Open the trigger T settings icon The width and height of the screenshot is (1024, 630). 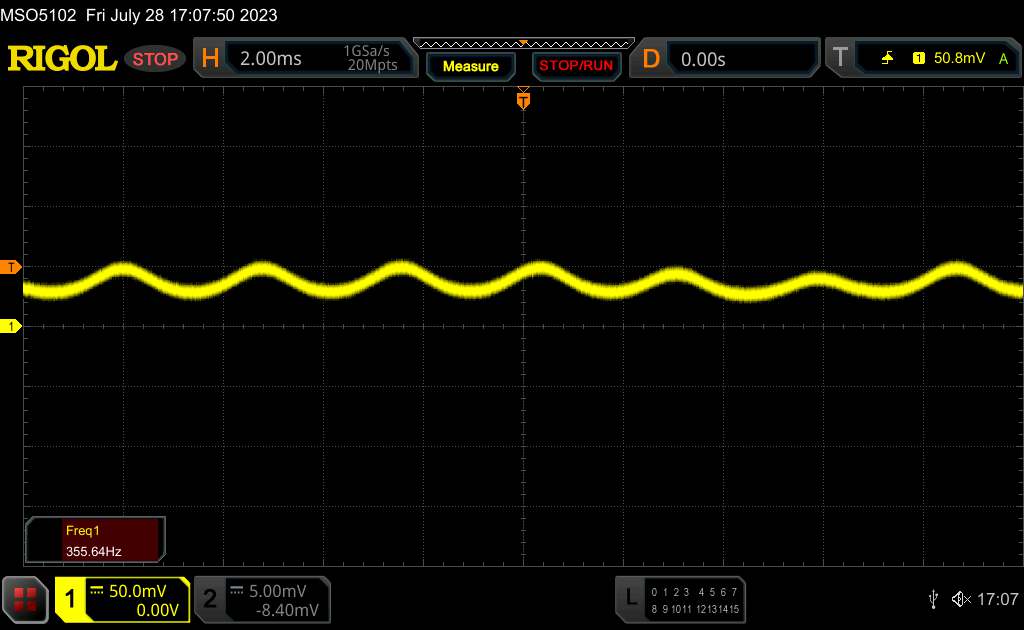tap(840, 57)
